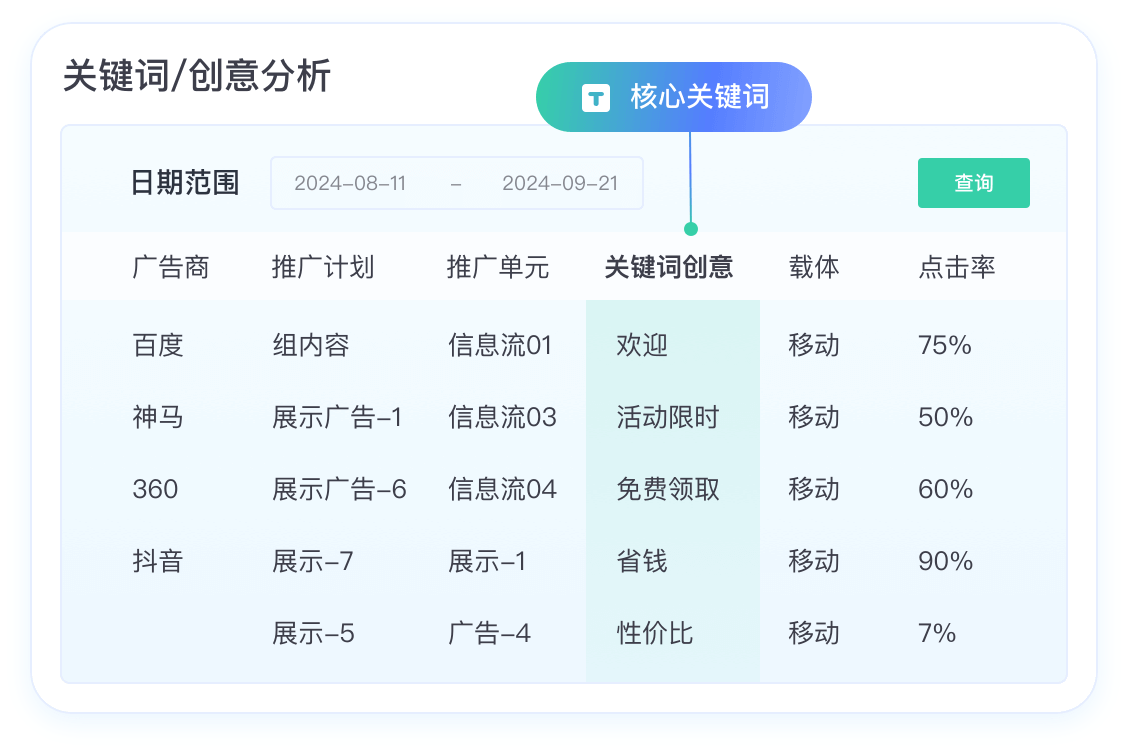Viewport: 1128px width, 752px height.
Task: Click the 推广计划 column header
Action: 322,267
